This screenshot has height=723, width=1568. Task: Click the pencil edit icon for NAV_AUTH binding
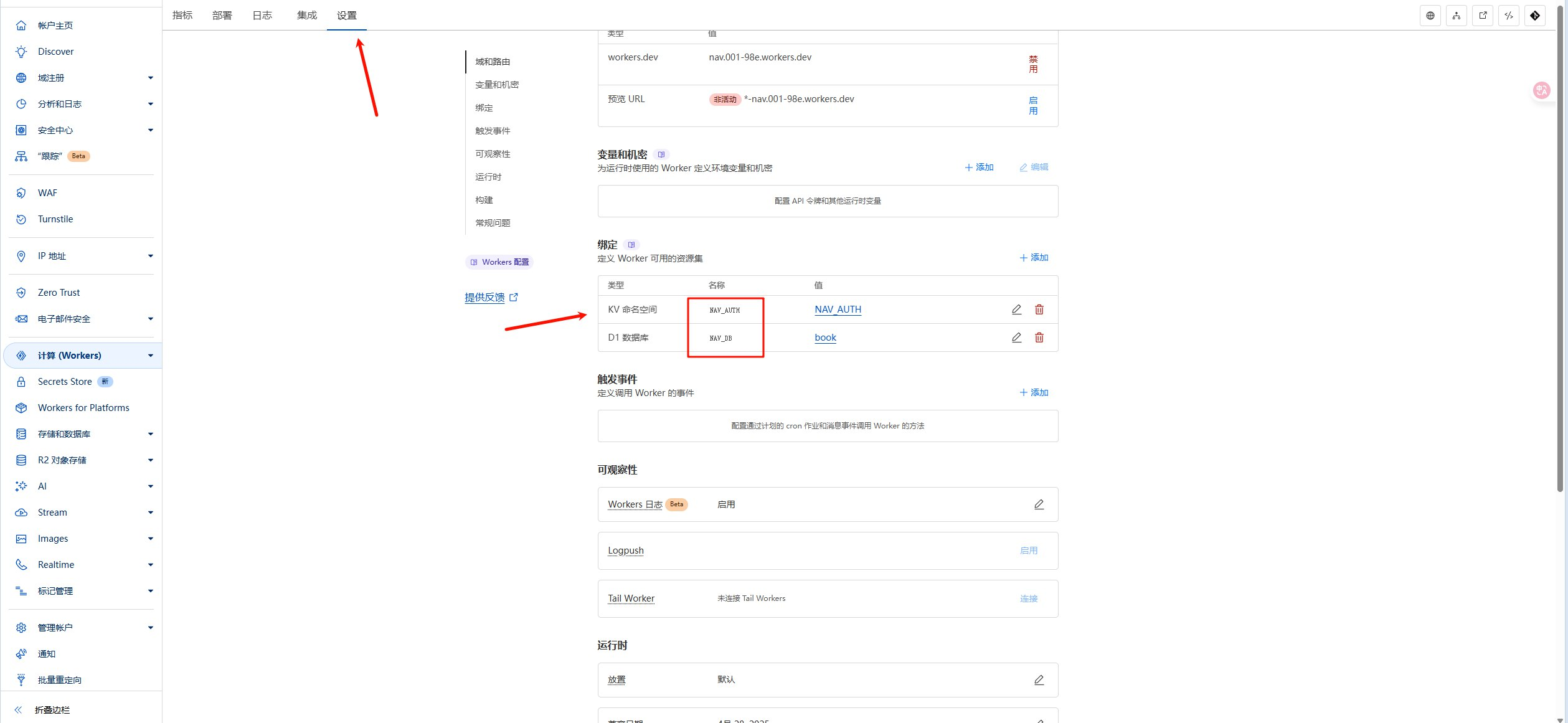[x=1016, y=310]
